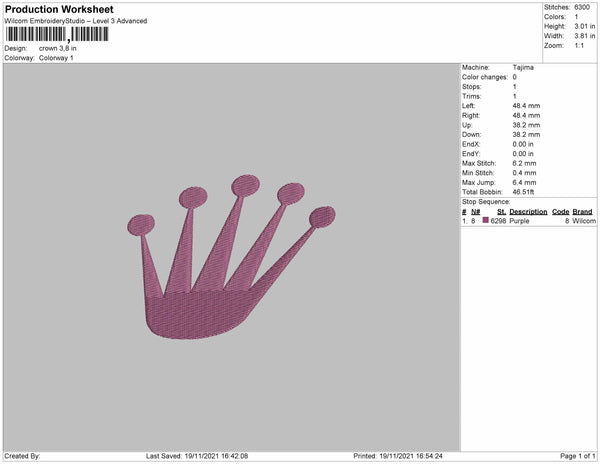This screenshot has height=464, width=600.
Task: Click the 'Created By:' footer label
Action: click(x=22, y=456)
